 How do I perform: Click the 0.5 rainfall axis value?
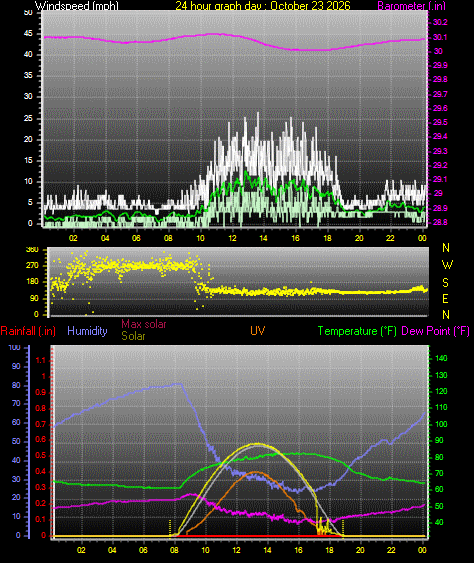click(x=41, y=455)
